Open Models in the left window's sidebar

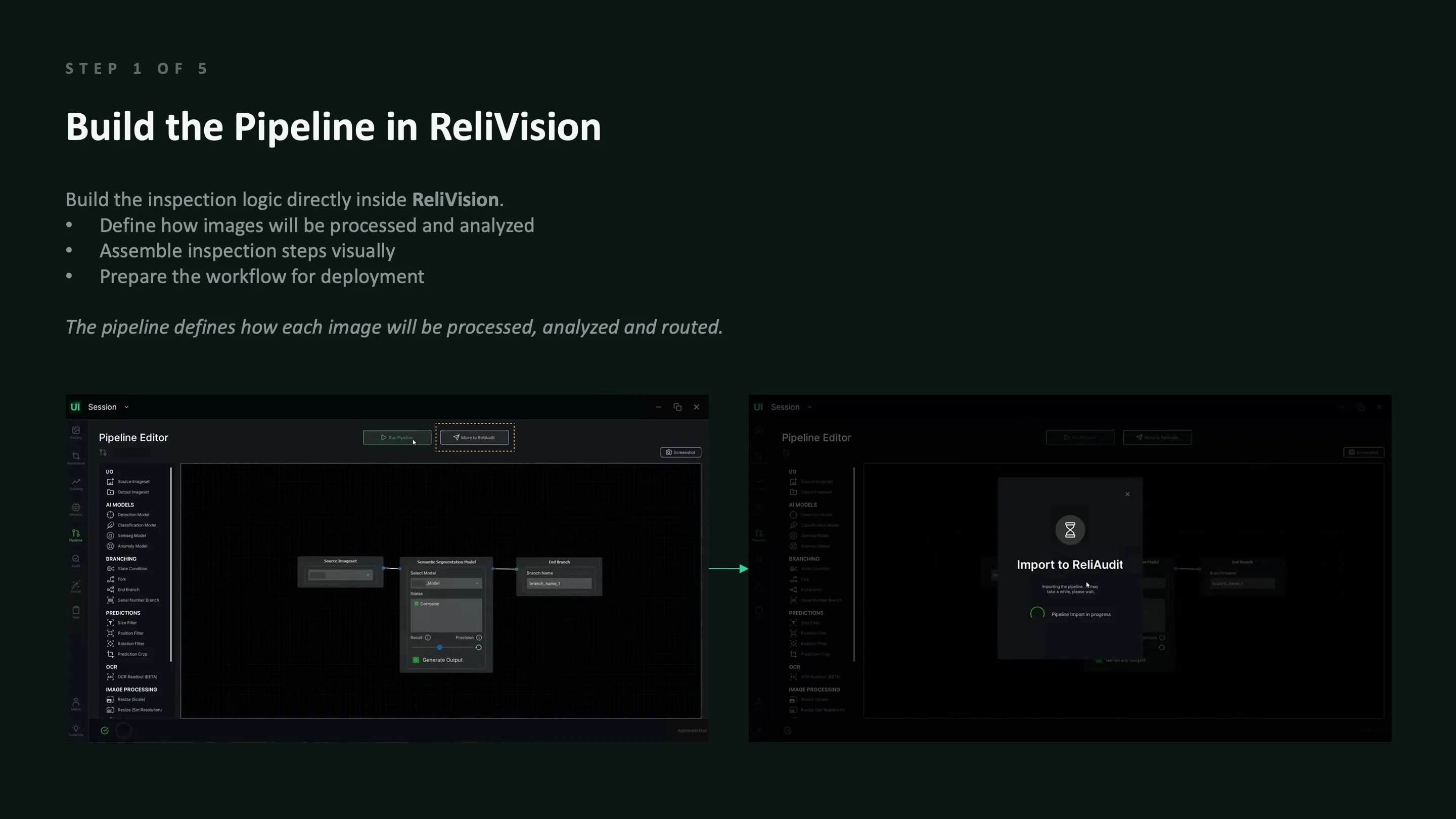point(76,509)
